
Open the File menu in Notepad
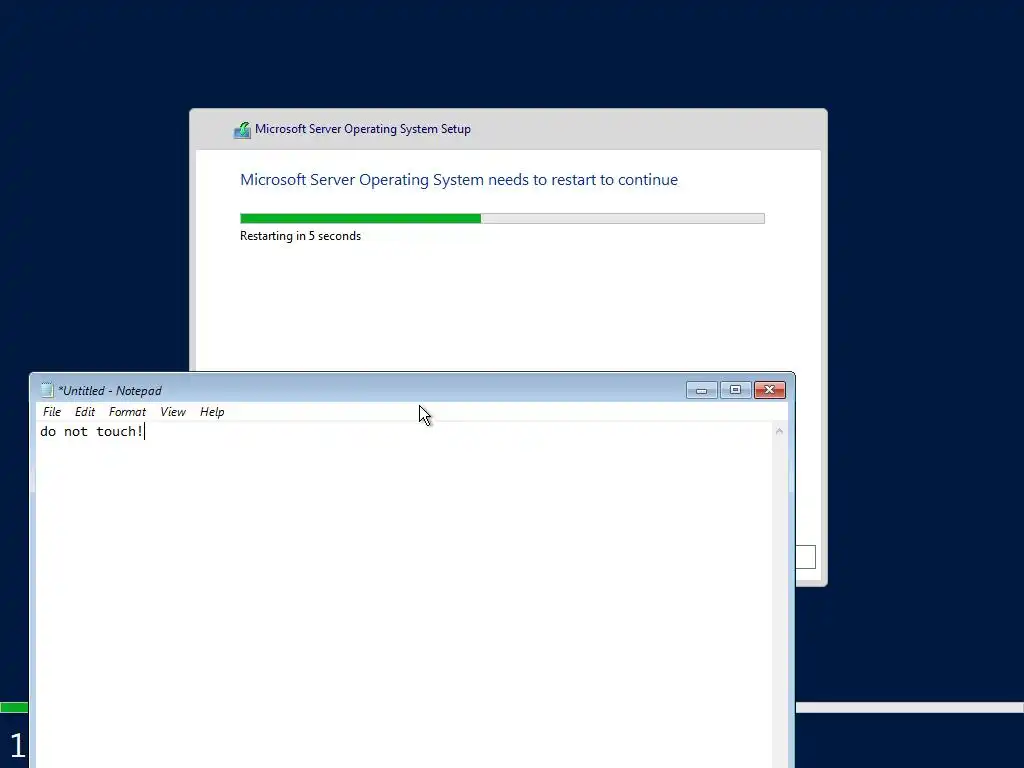[52, 411]
